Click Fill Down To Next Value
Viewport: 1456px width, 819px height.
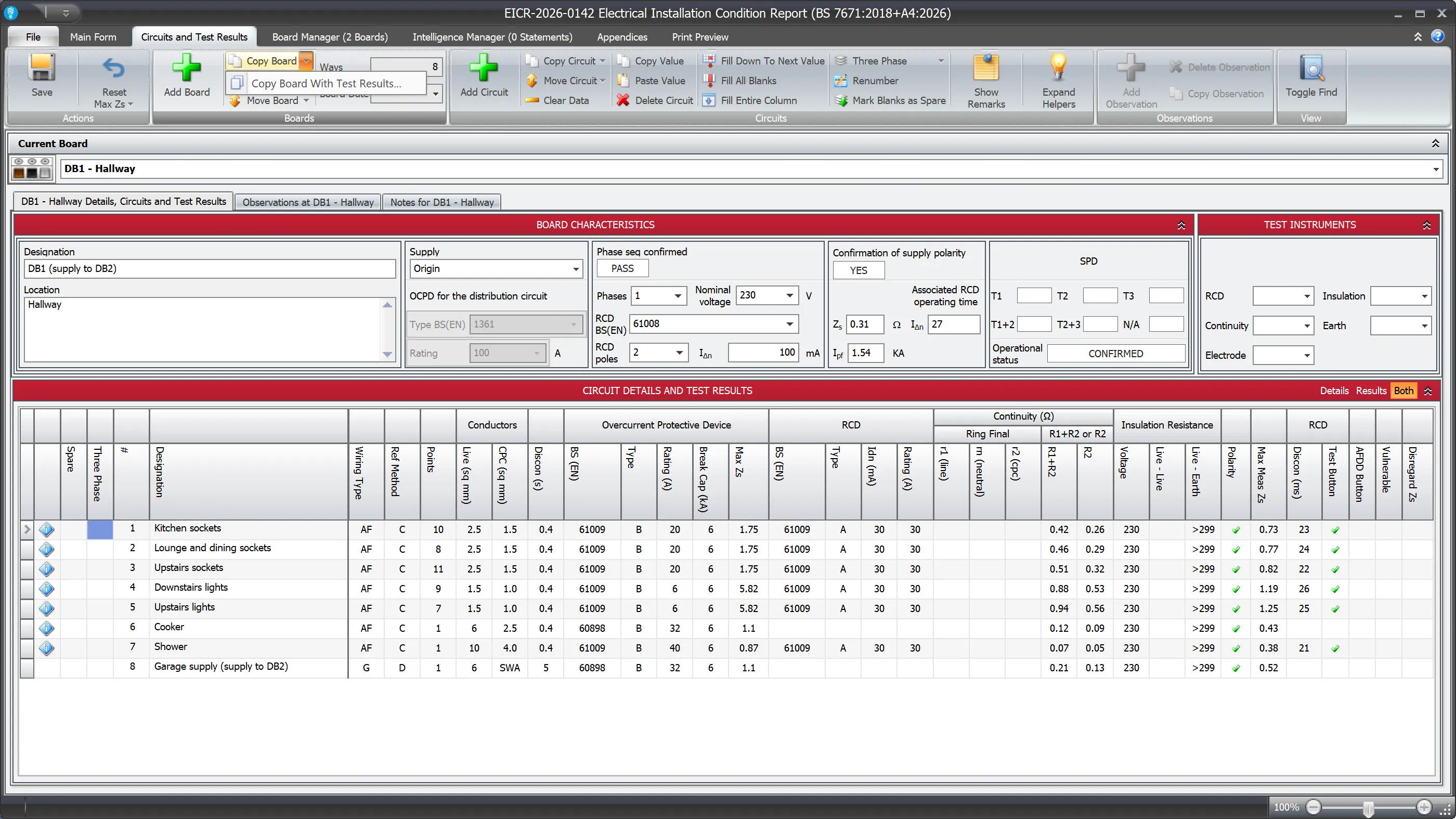point(764,60)
